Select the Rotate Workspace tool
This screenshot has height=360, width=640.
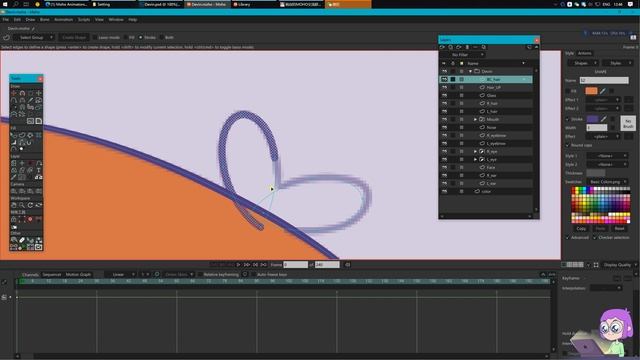pyautogui.click(x=30, y=205)
